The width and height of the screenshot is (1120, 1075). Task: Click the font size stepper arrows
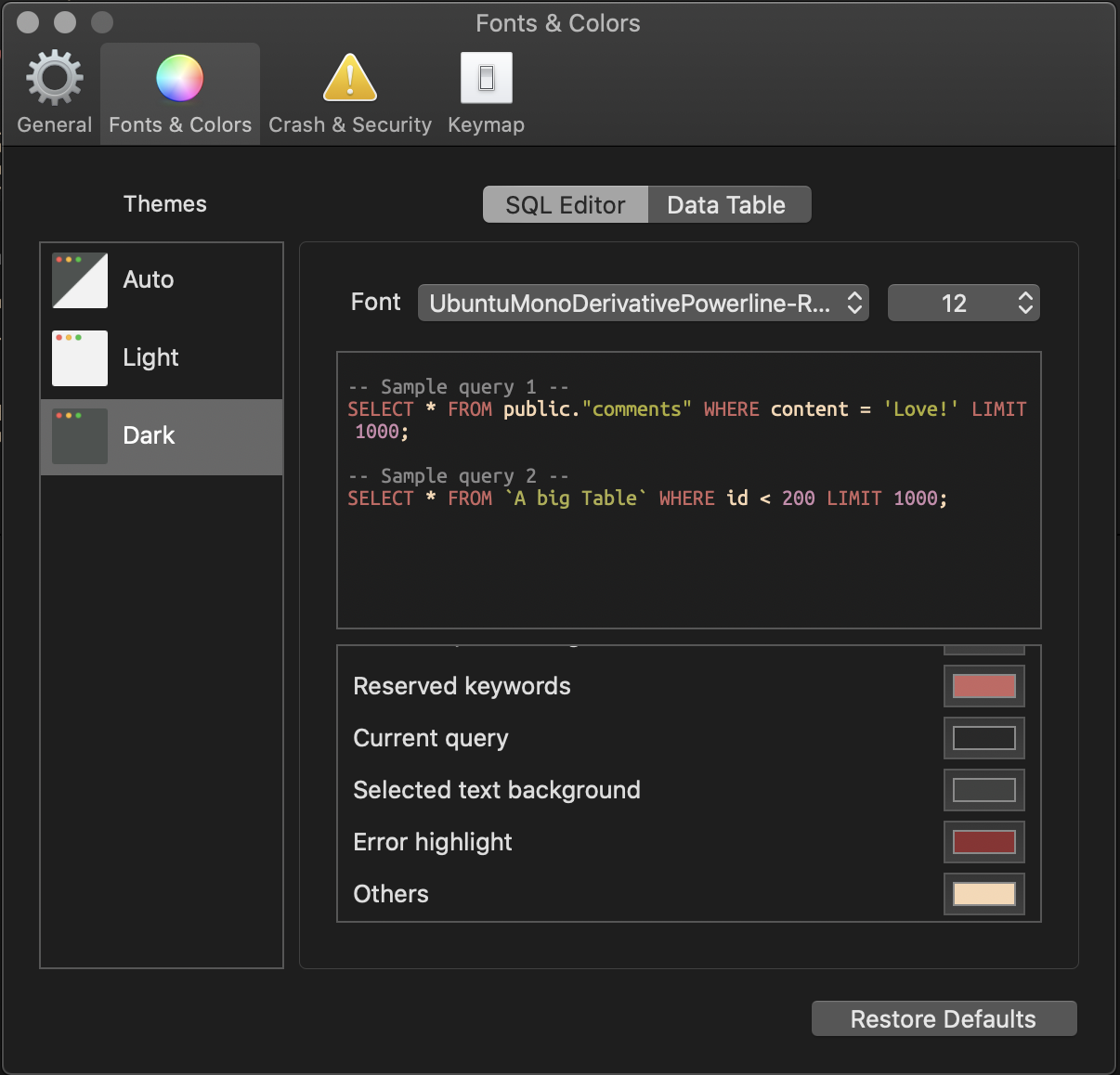tap(1024, 303)
